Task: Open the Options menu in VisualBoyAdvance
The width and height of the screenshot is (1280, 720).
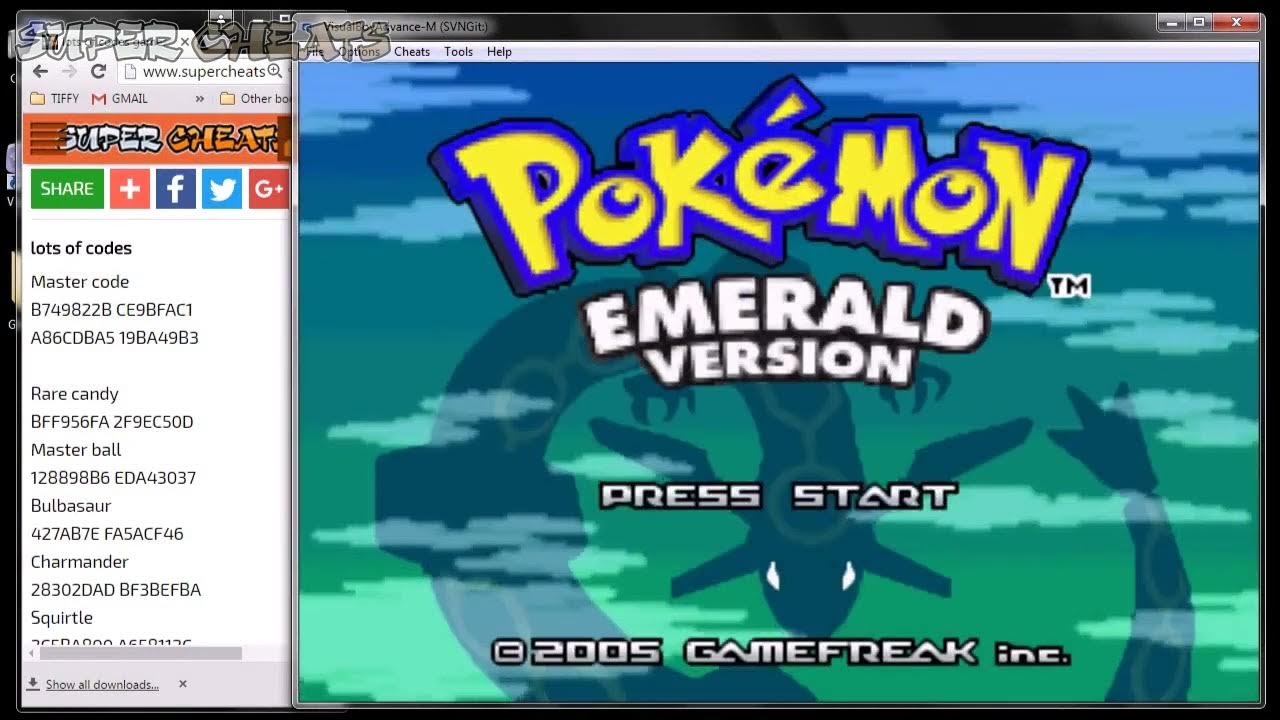Action: [358, 52]
